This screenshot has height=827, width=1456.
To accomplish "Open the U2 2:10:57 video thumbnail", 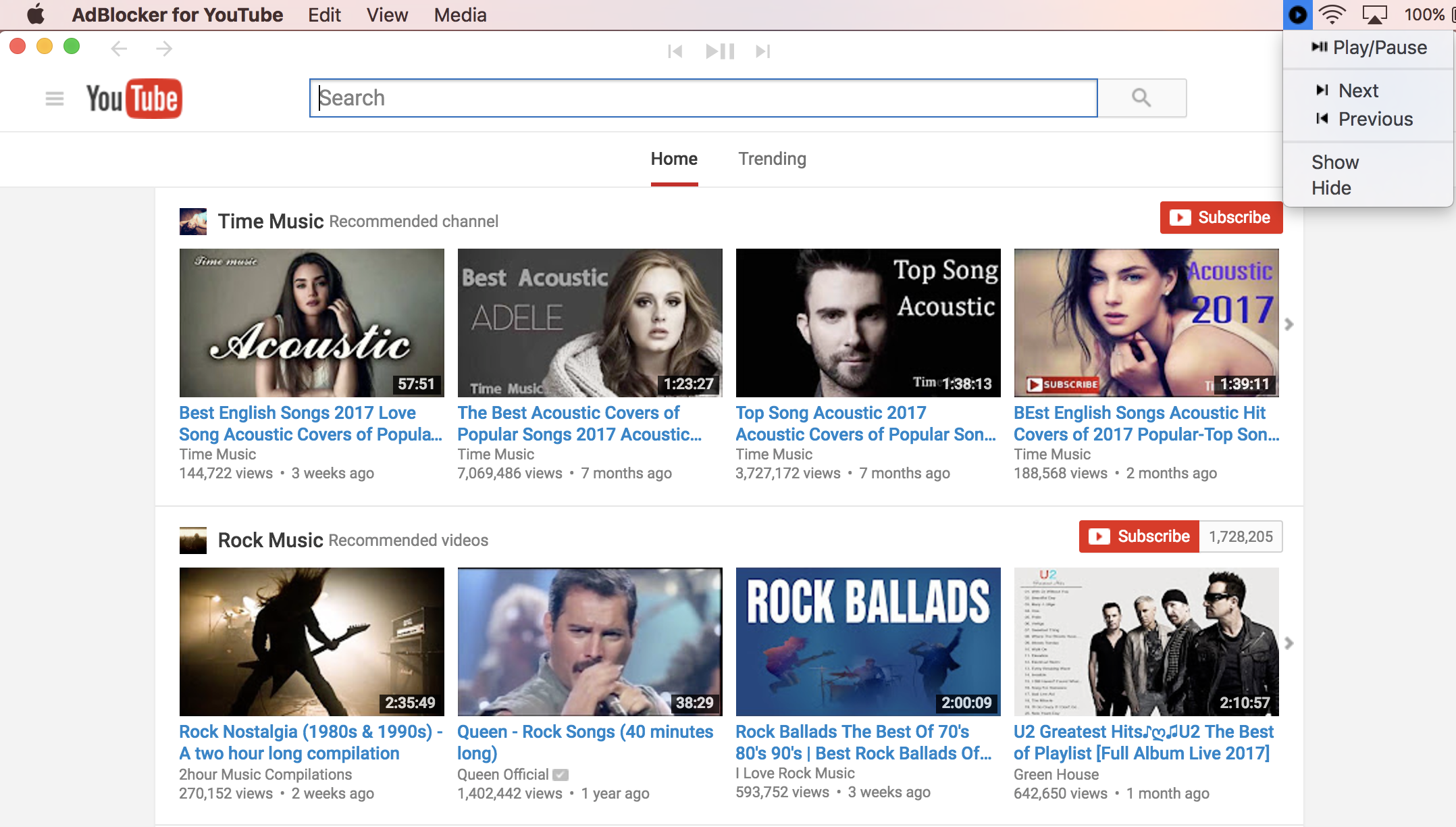I will pos(1147,642).
